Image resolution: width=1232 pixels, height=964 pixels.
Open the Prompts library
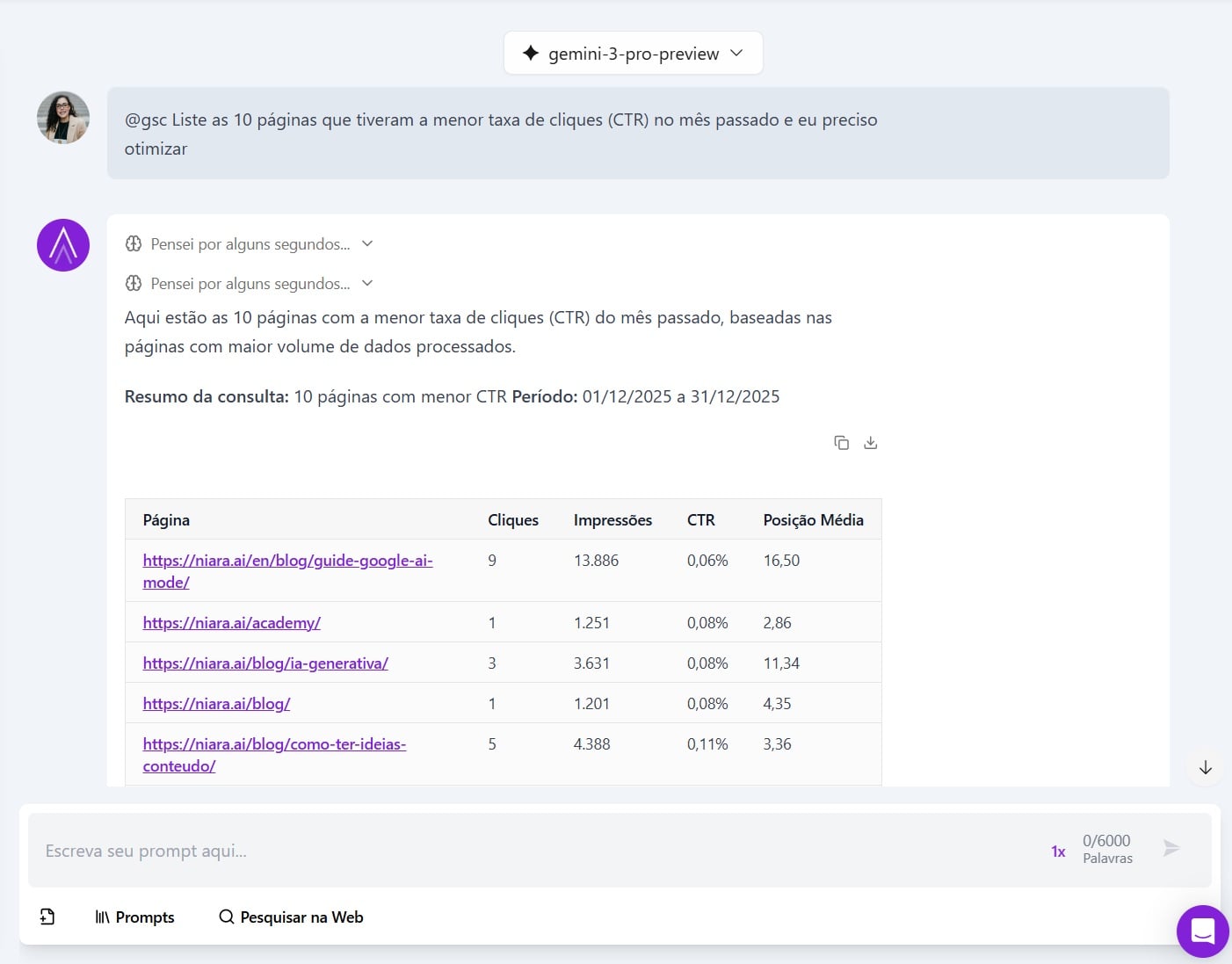click(x=134, y=917)
